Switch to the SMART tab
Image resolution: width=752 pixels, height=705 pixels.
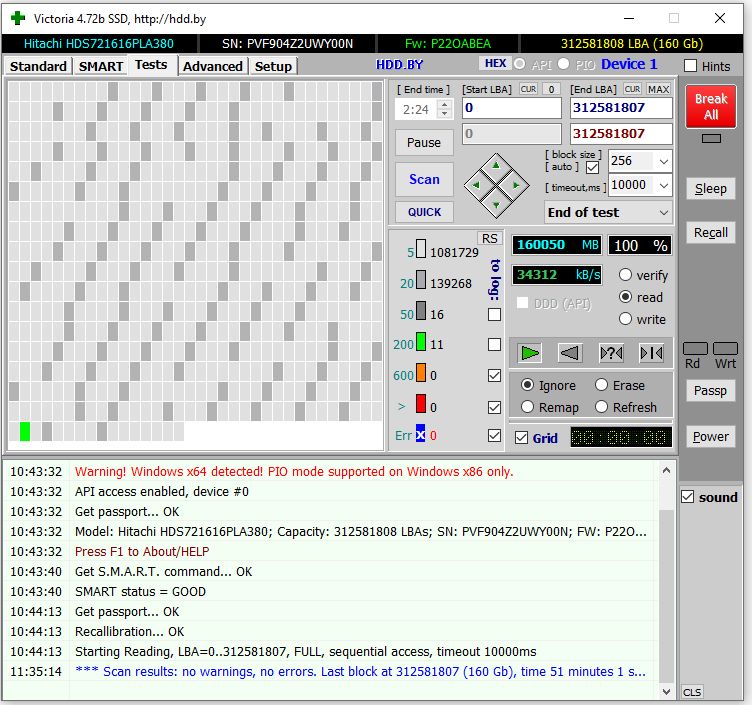[101, 66]
